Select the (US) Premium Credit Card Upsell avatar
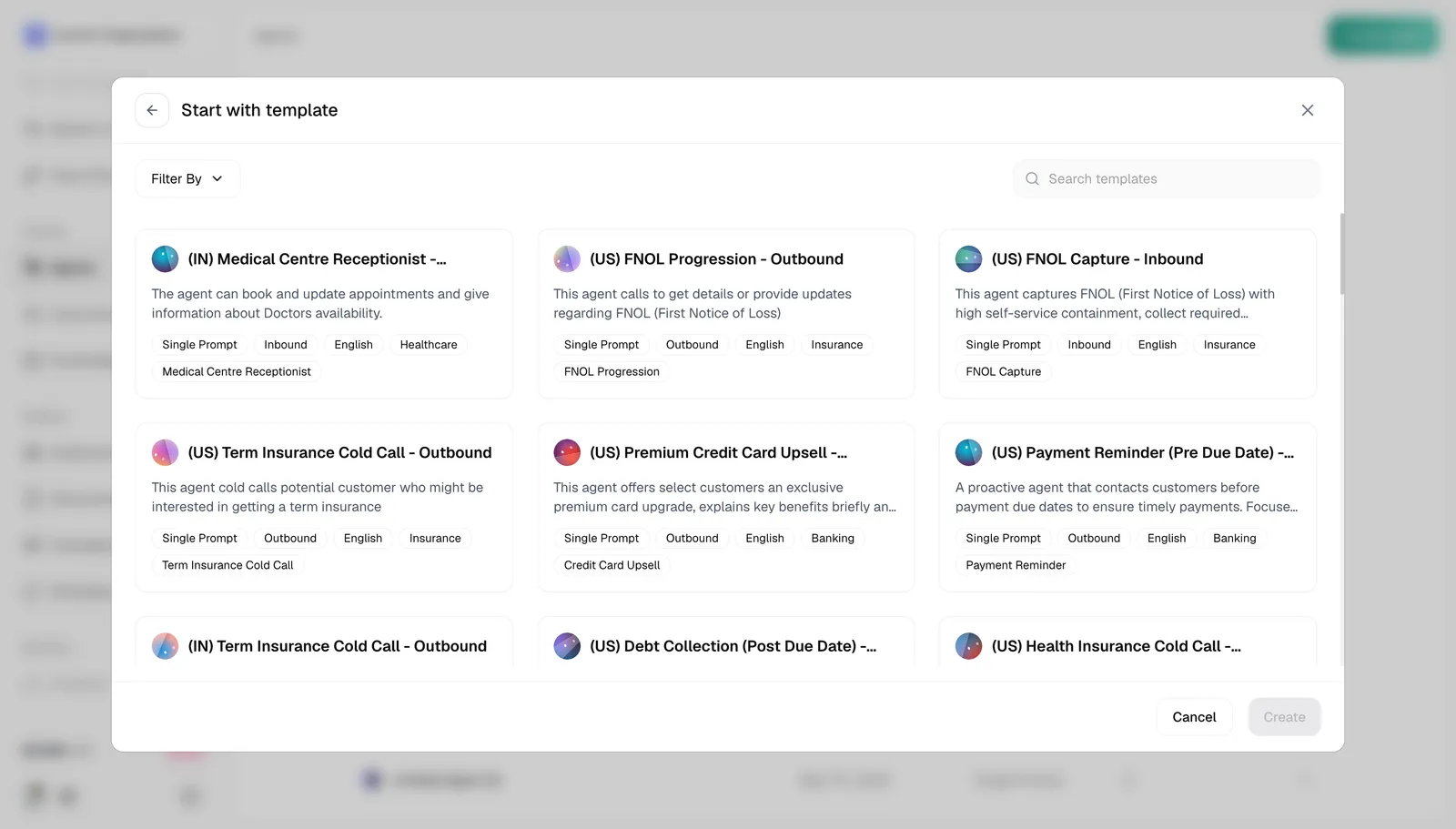This screenshot has width=1456, height=829. coord(567,452)
